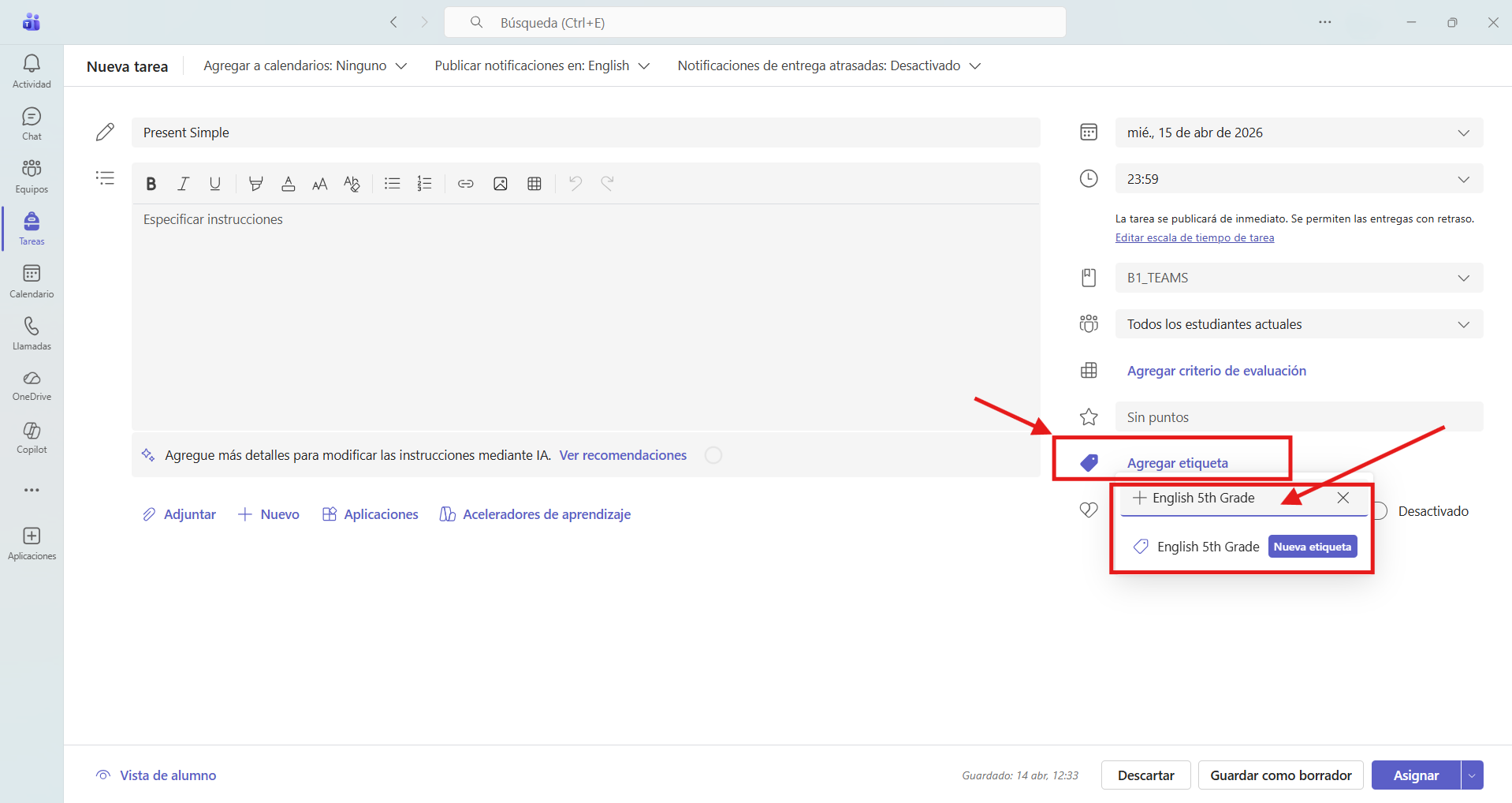Click Agregar criterio de evaluación
The width and height of the screenshot is (1512, 803).
pos(1216,371)
